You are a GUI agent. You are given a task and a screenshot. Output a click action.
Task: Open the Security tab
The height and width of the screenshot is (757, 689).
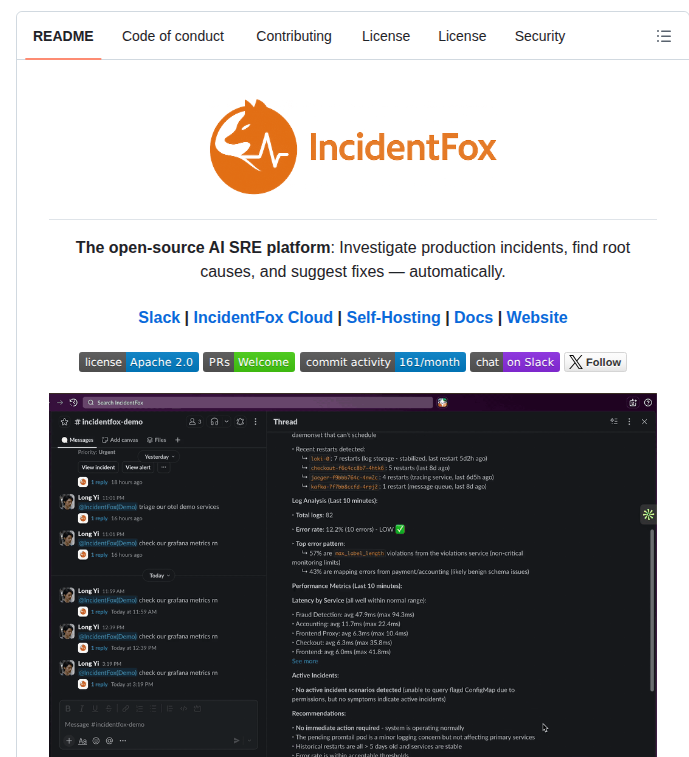click(540, 36)
